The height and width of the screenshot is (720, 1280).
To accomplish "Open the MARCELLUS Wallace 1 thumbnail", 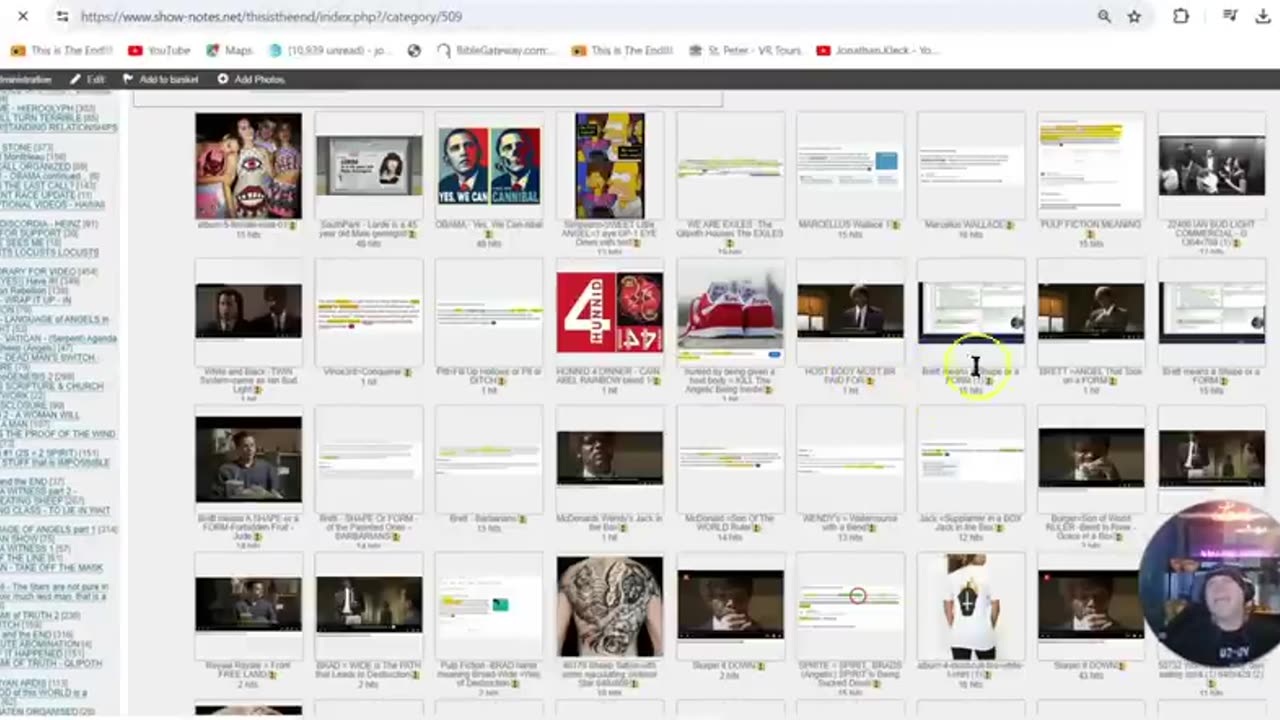I will click(850, 166).
